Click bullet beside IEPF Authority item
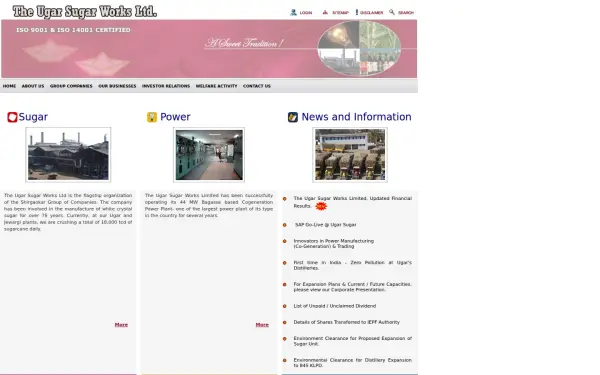Viewport: 600px width, 375px height. 285,322
